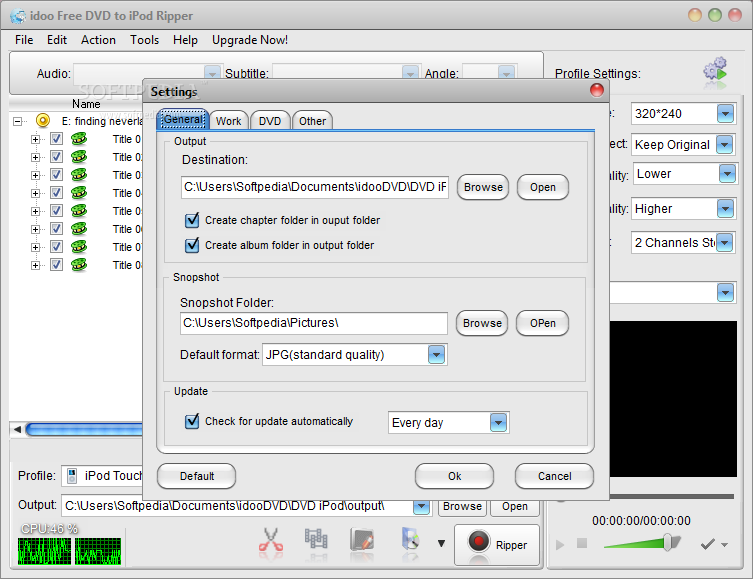Cancel the Settings dialog

pyautogui.click(x=554, y=476)
